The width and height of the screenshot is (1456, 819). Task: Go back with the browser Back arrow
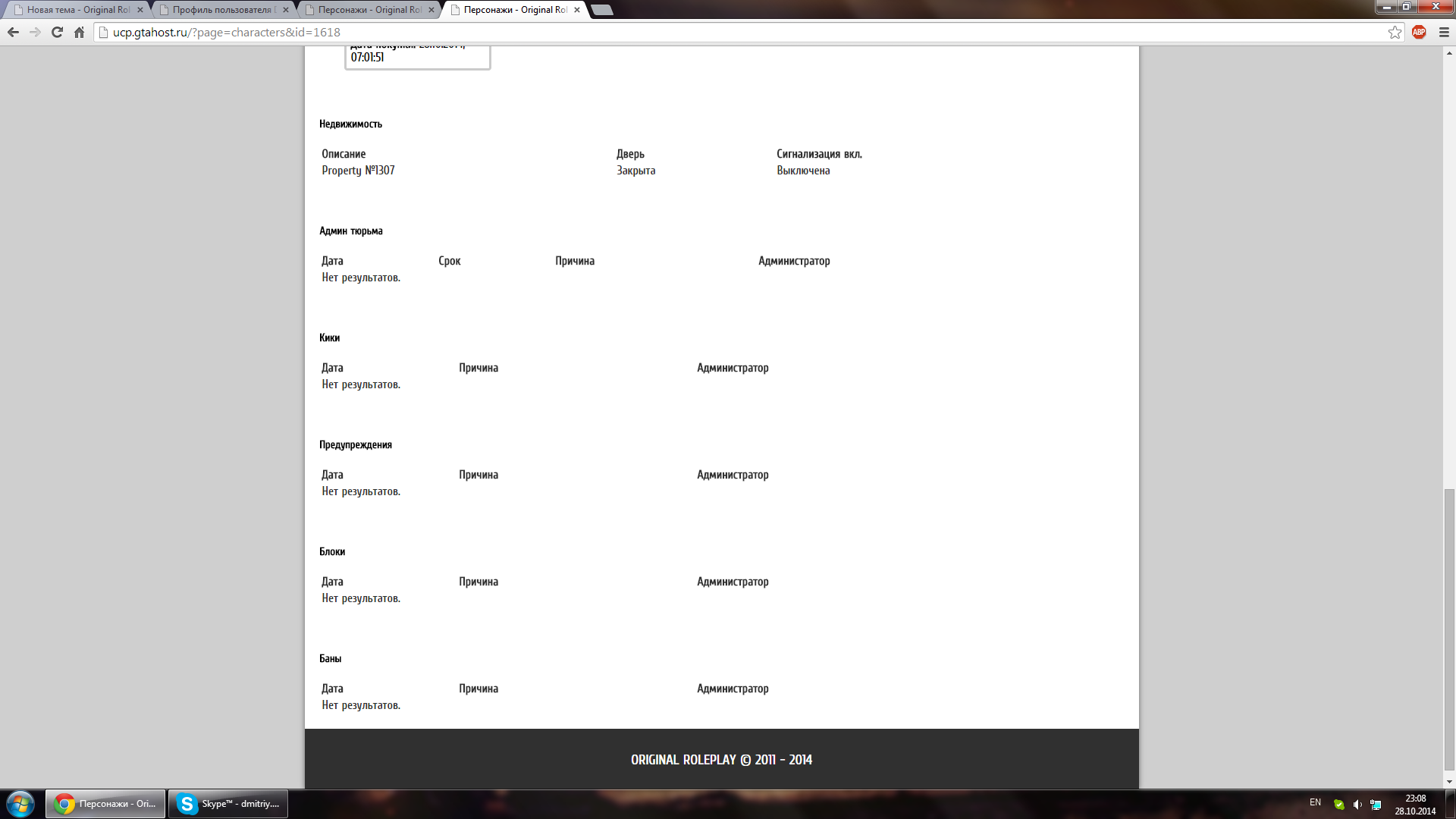pos(13,32)
